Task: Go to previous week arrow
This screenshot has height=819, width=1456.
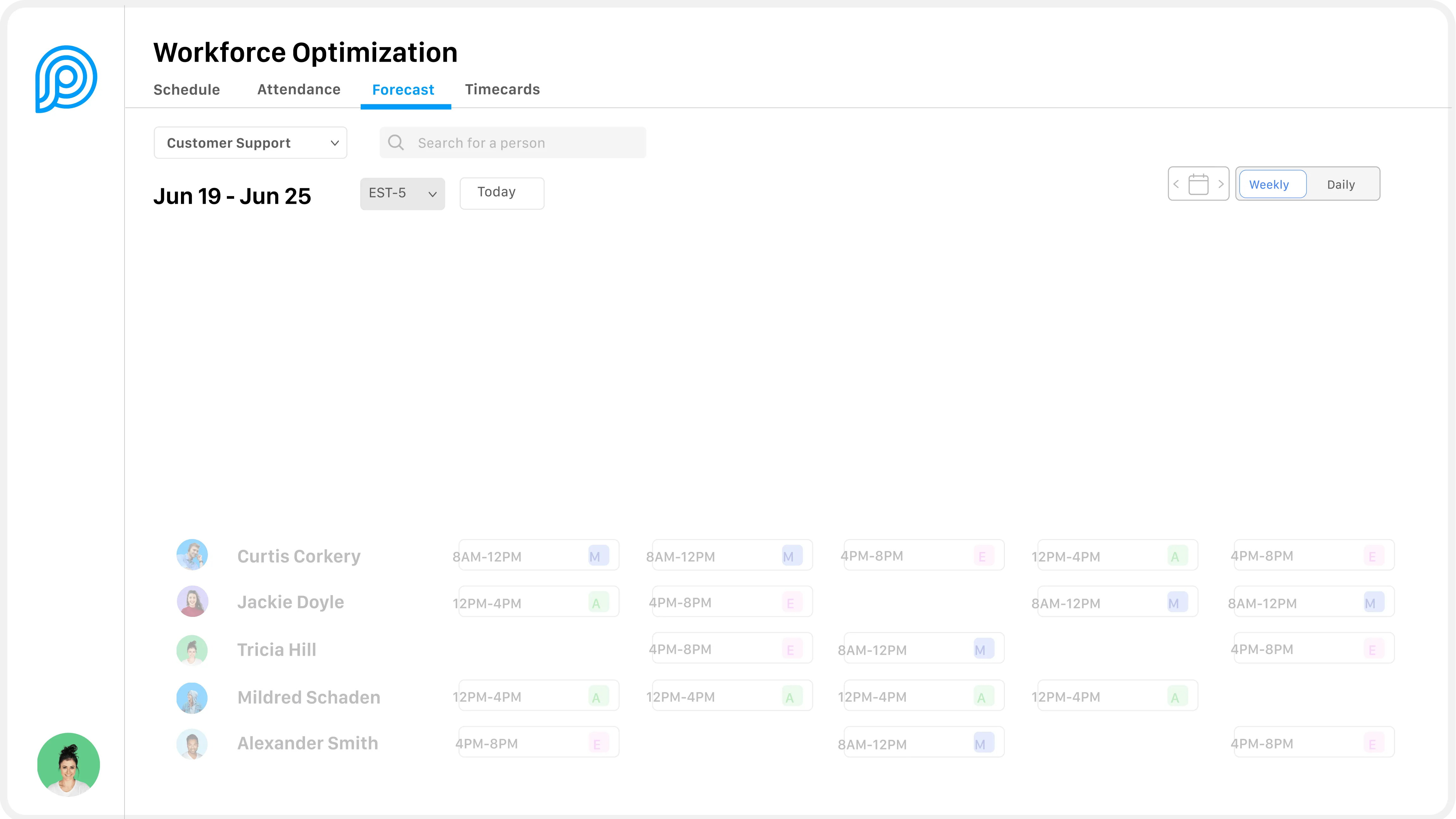Action: [1176, 184]
